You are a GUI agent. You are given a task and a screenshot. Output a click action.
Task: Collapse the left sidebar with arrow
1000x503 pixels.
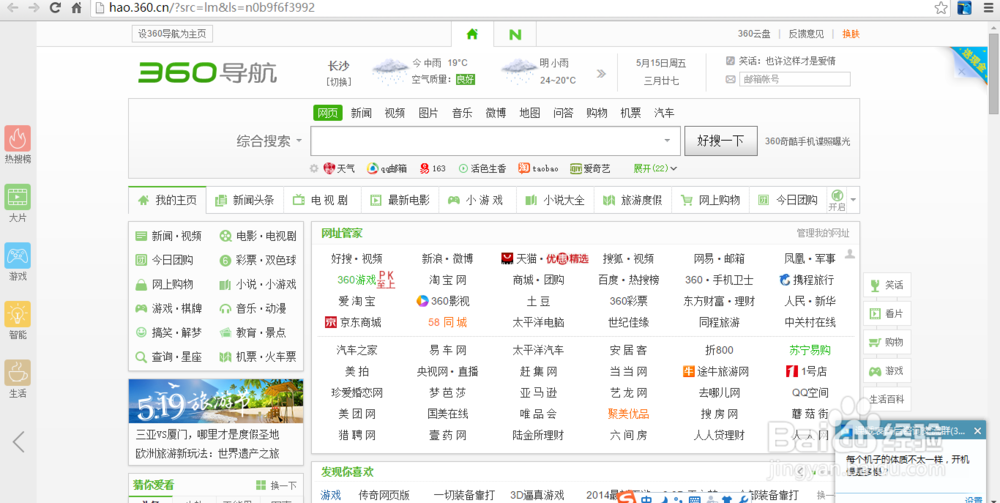coord(18,441)
